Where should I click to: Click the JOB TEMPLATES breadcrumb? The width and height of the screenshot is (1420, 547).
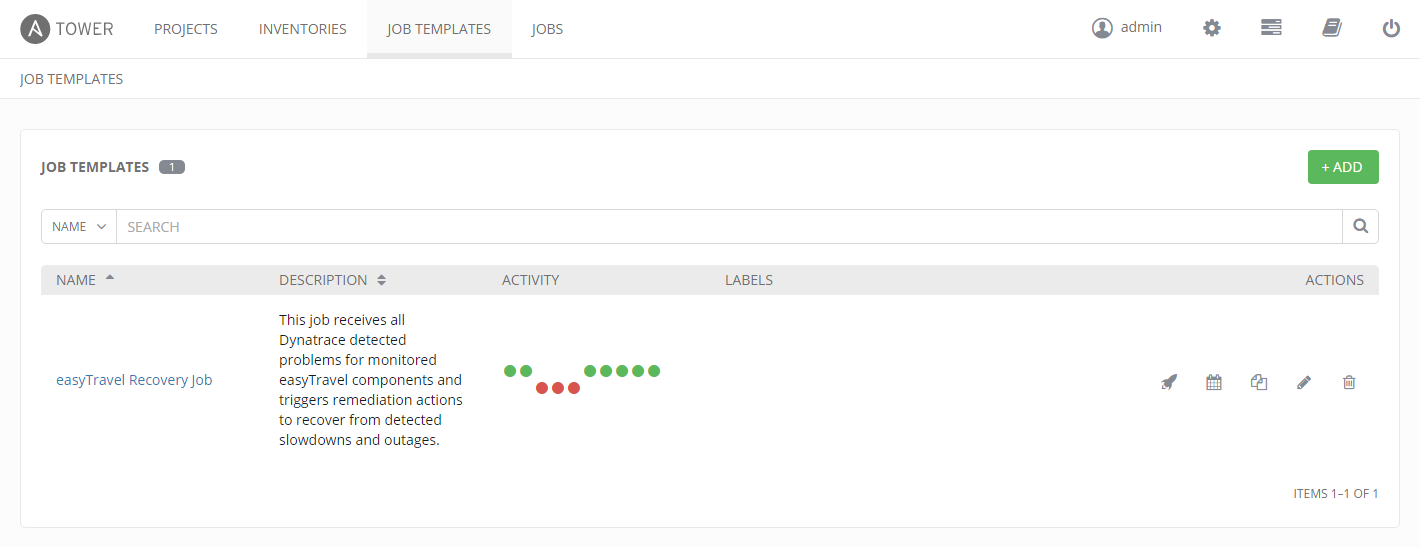coord(72,78)
